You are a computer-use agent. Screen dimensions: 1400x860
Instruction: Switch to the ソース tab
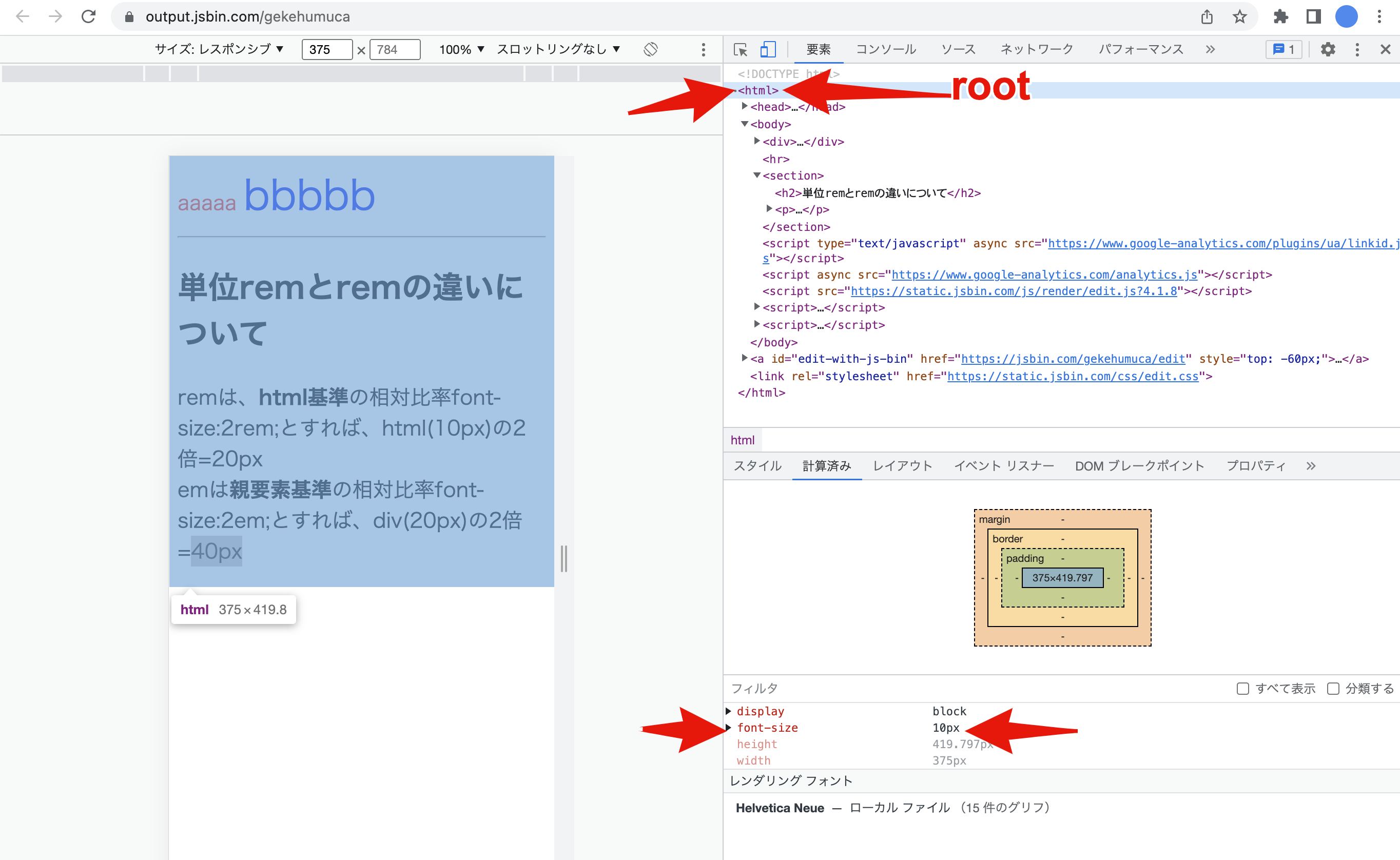tap(958, 49)
